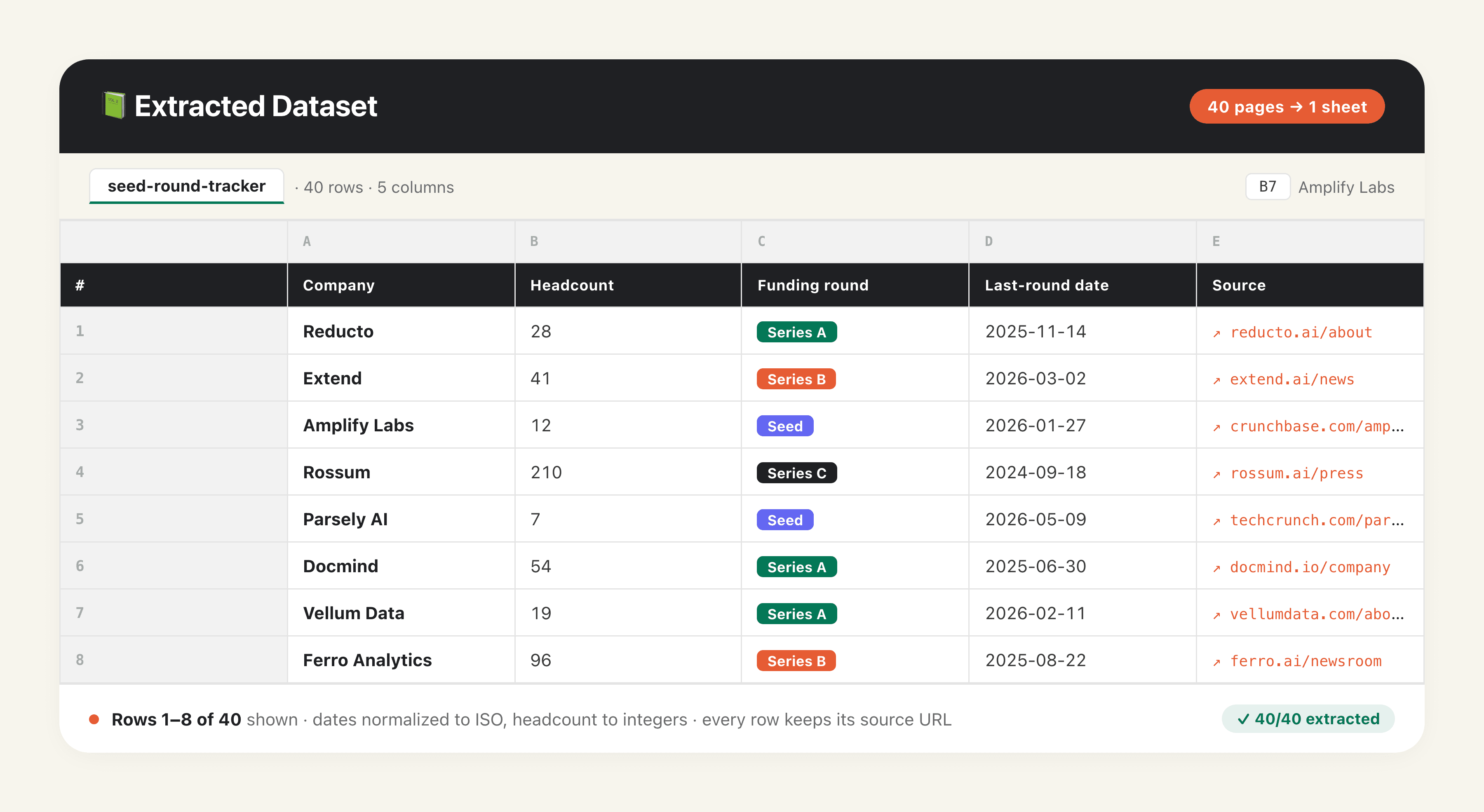
Task: Select the Docmind company cell
Action: tap(401, 566)
